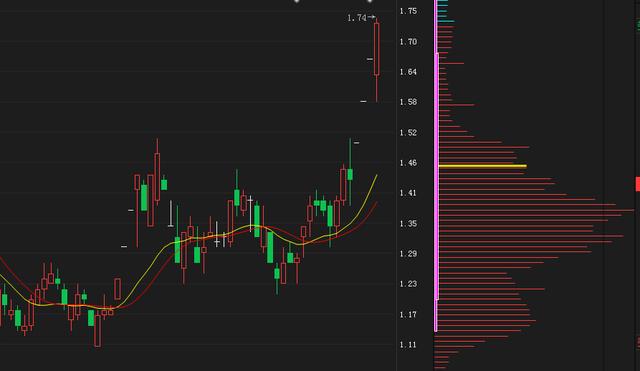Click the 1.29 price axis label

[408, 254]
